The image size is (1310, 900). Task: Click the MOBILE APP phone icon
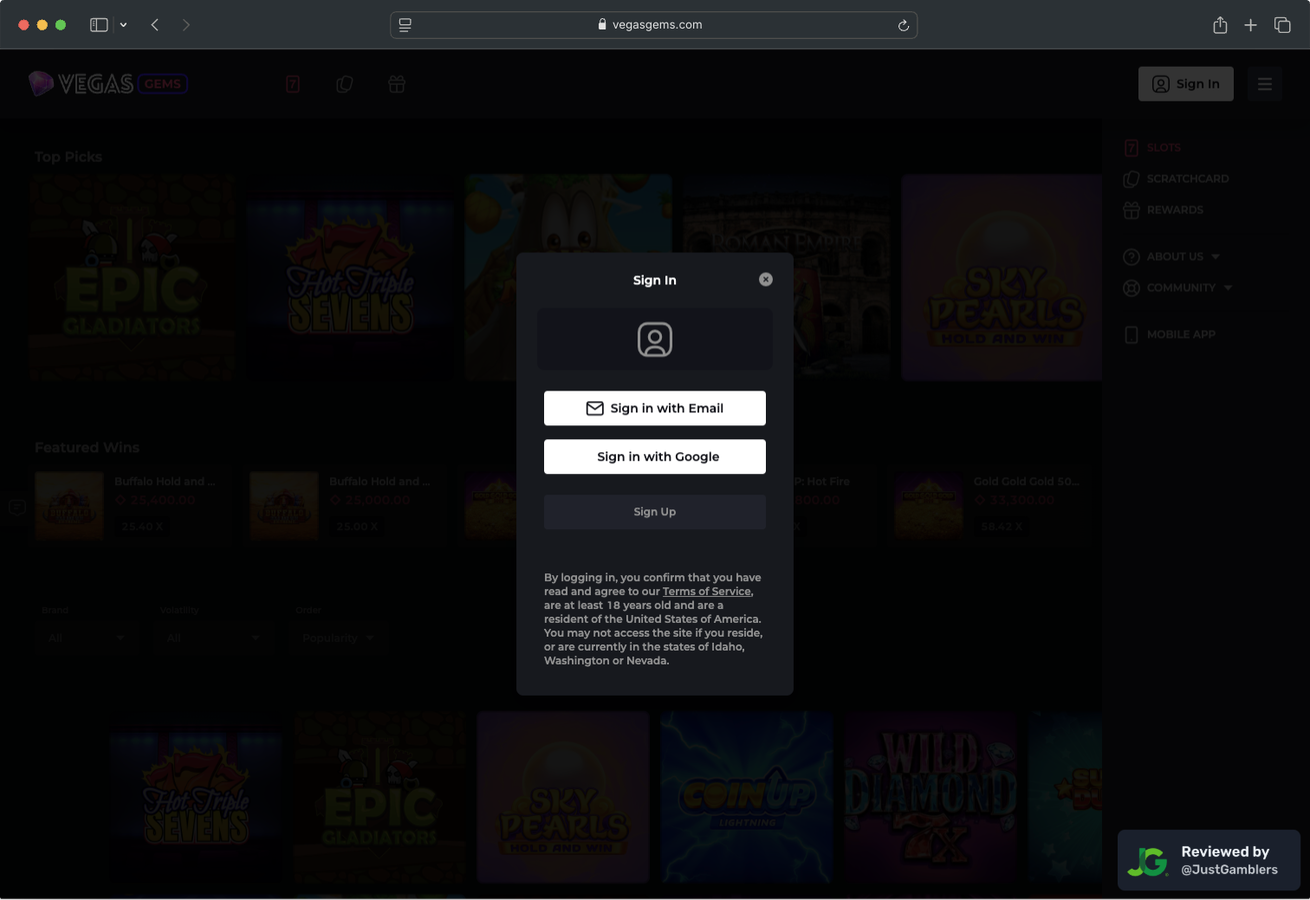coord(1131,335)
